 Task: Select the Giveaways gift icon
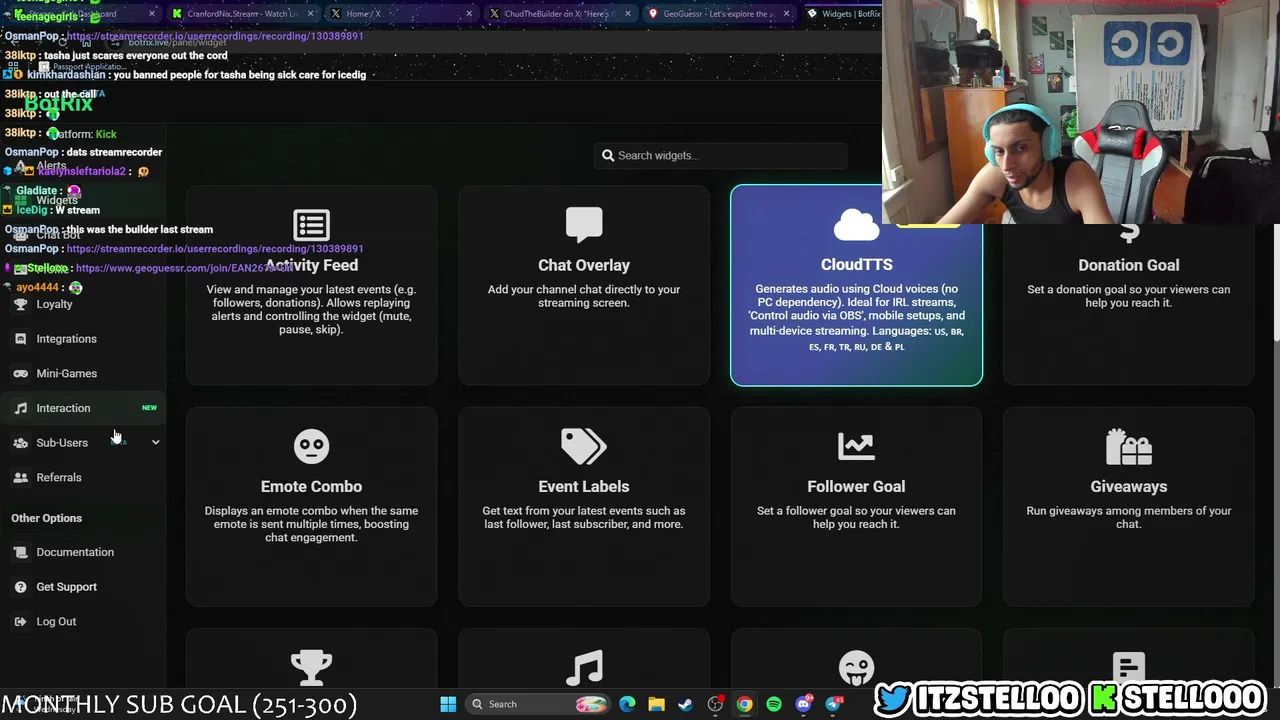[x=1128, y=447]
